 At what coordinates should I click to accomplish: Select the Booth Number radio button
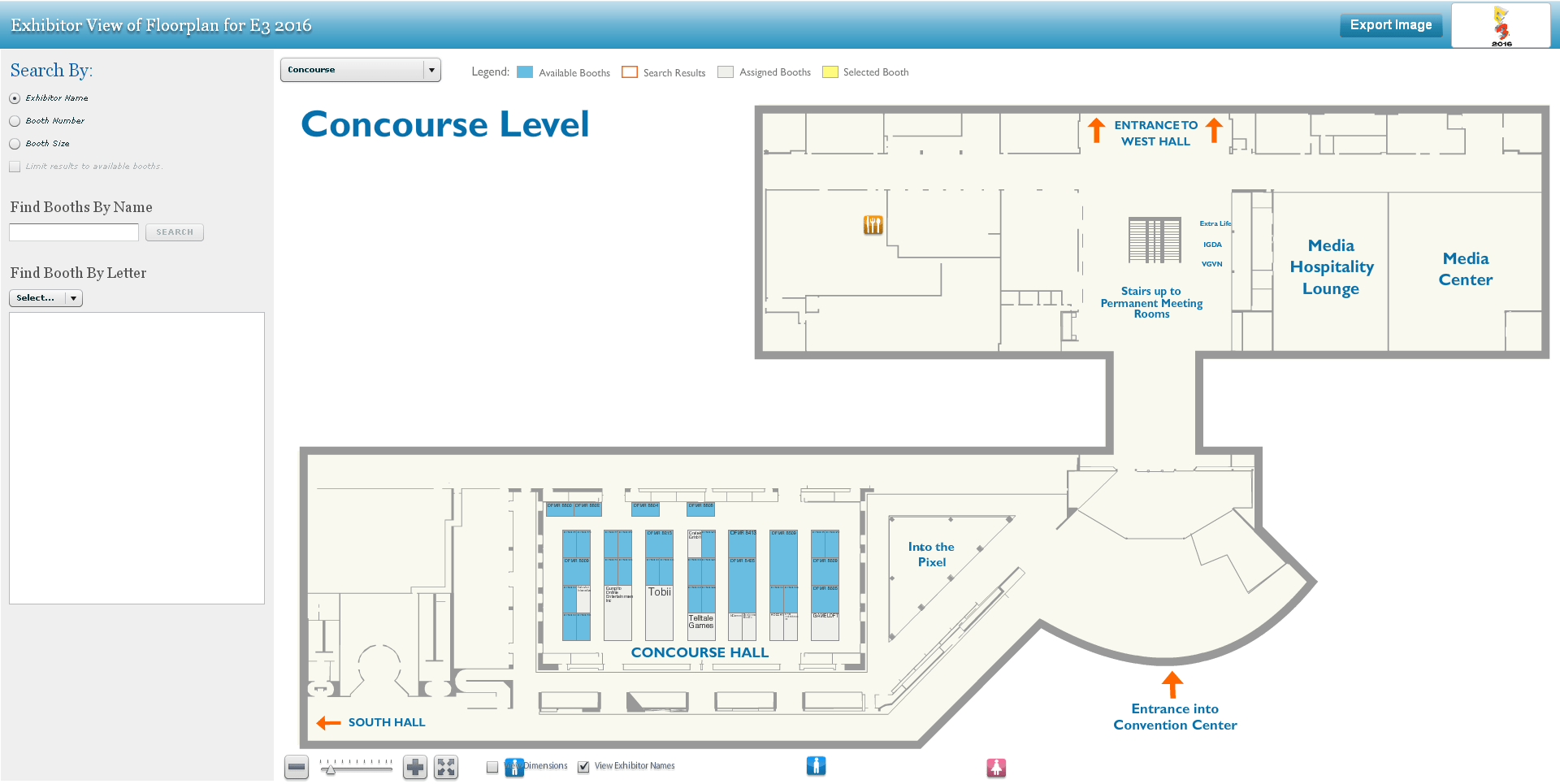click(x=15, y=121)
